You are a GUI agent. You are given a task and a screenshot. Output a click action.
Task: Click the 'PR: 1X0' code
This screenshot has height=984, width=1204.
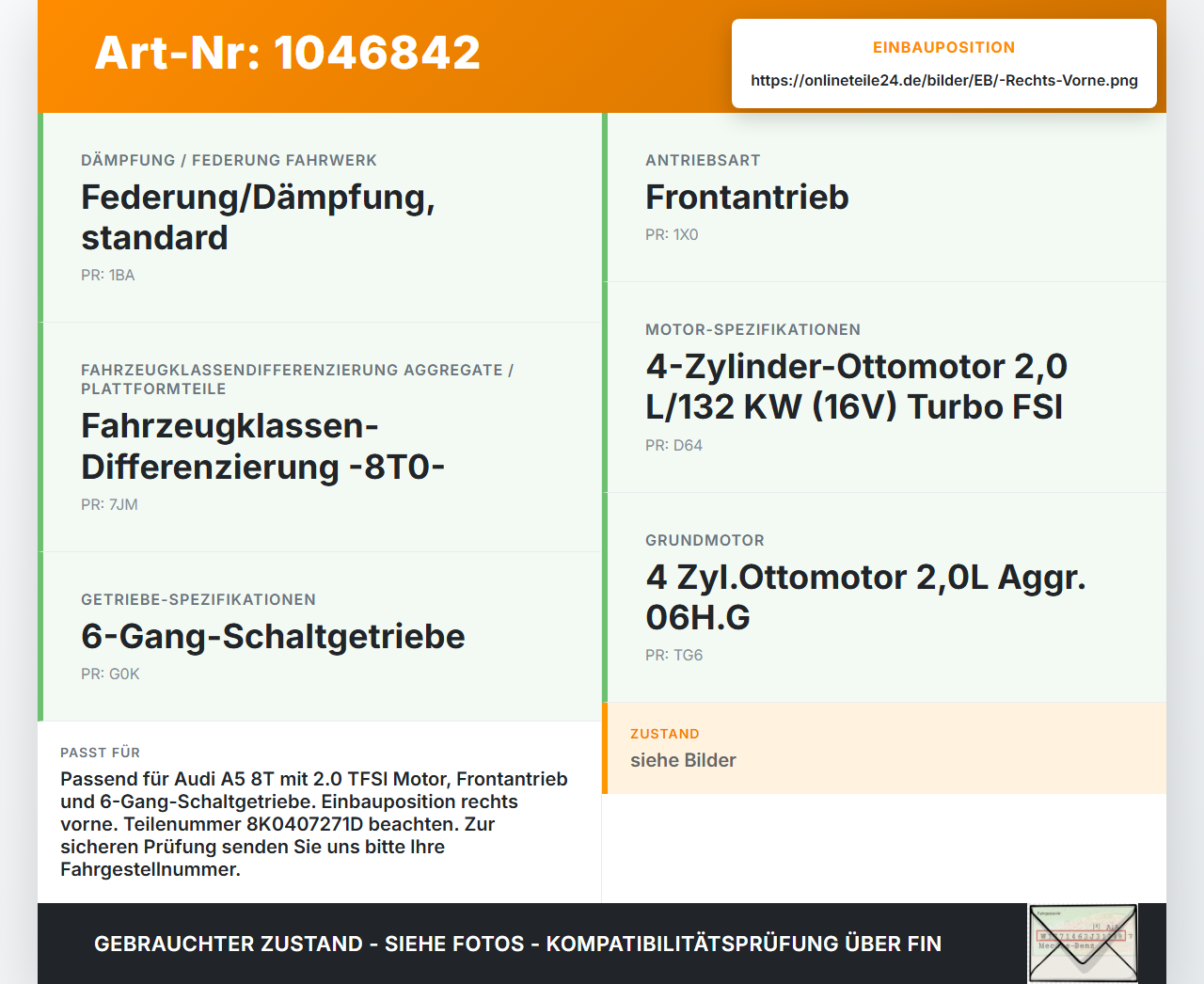(672, 234)
